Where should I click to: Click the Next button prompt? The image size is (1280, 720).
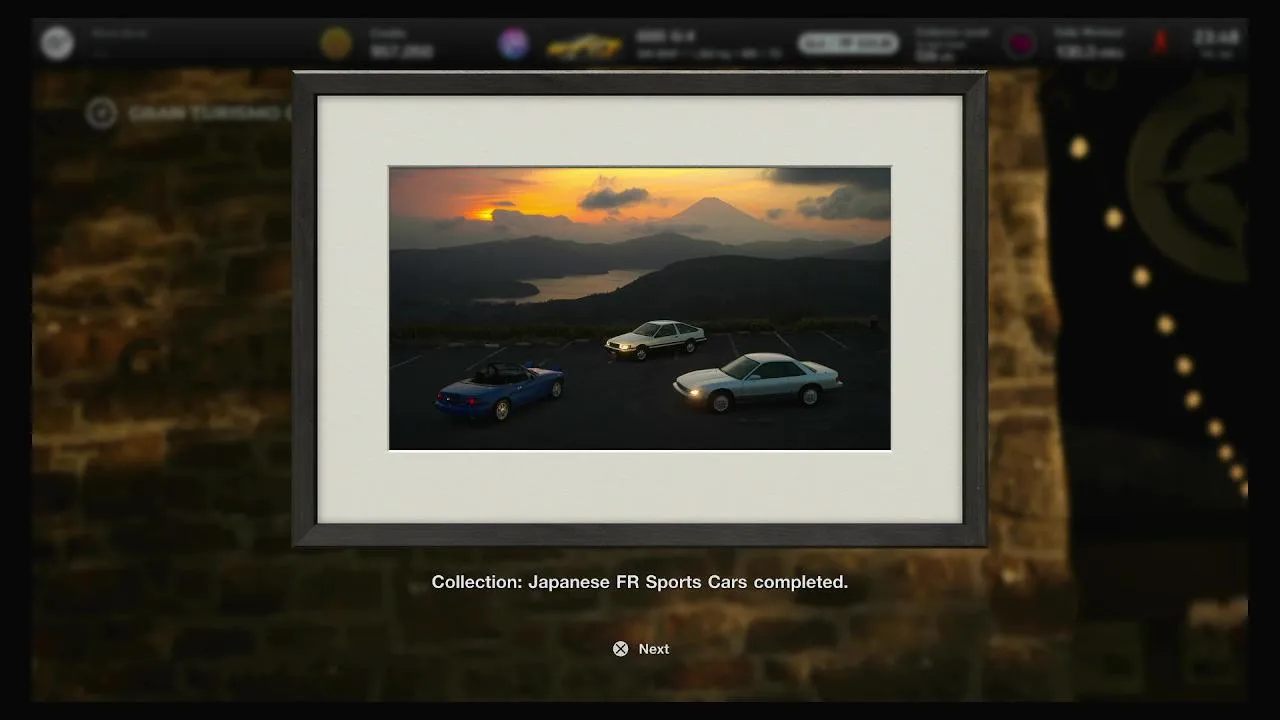point(641,649)
